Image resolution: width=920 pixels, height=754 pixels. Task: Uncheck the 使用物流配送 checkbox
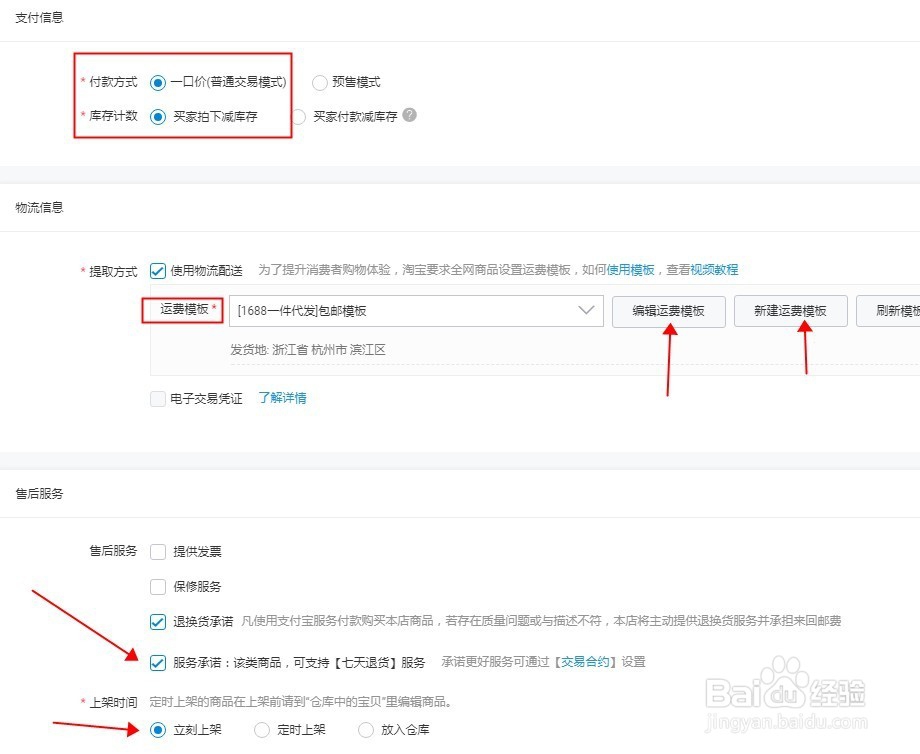click(157, 270)
